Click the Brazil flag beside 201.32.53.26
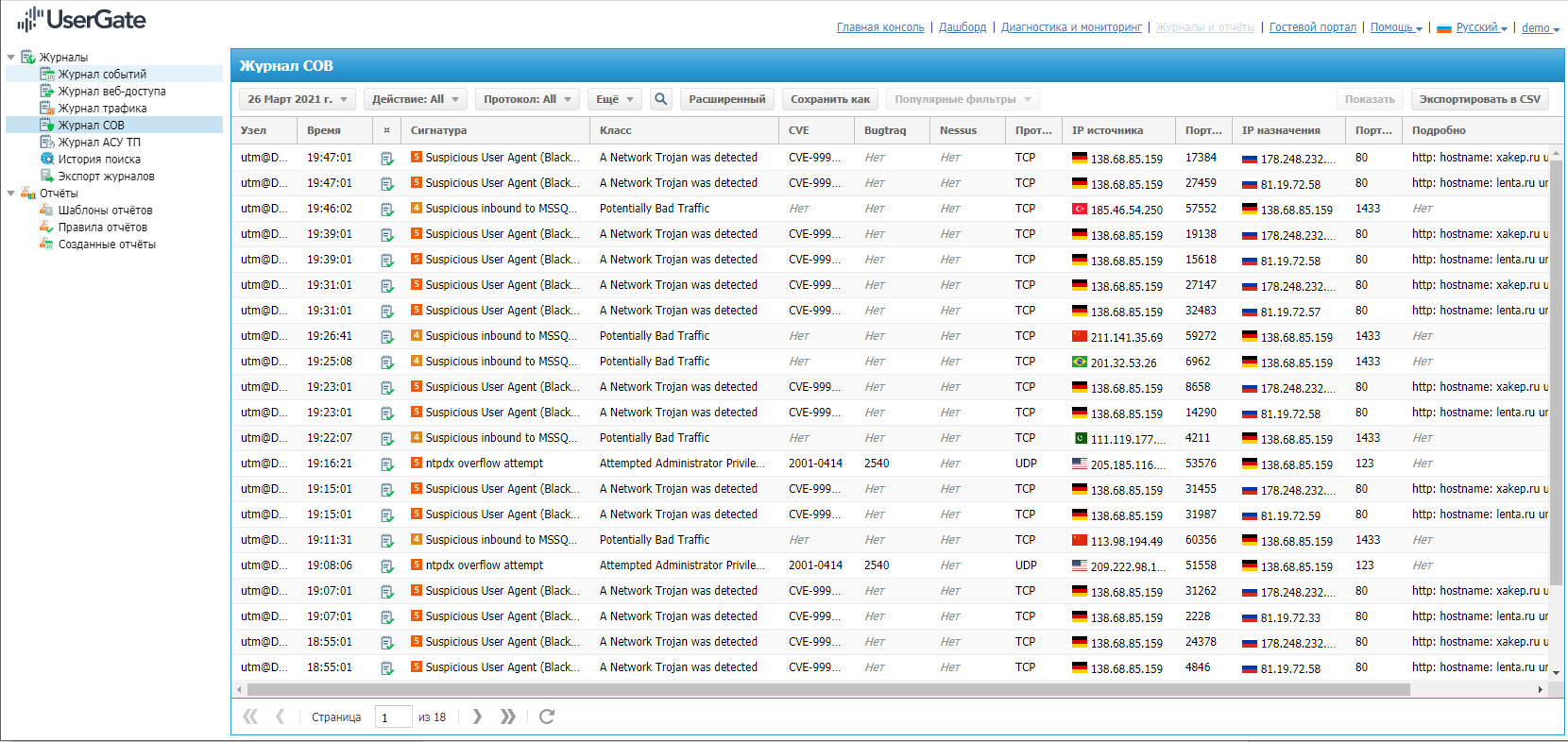 [1080, 362]
